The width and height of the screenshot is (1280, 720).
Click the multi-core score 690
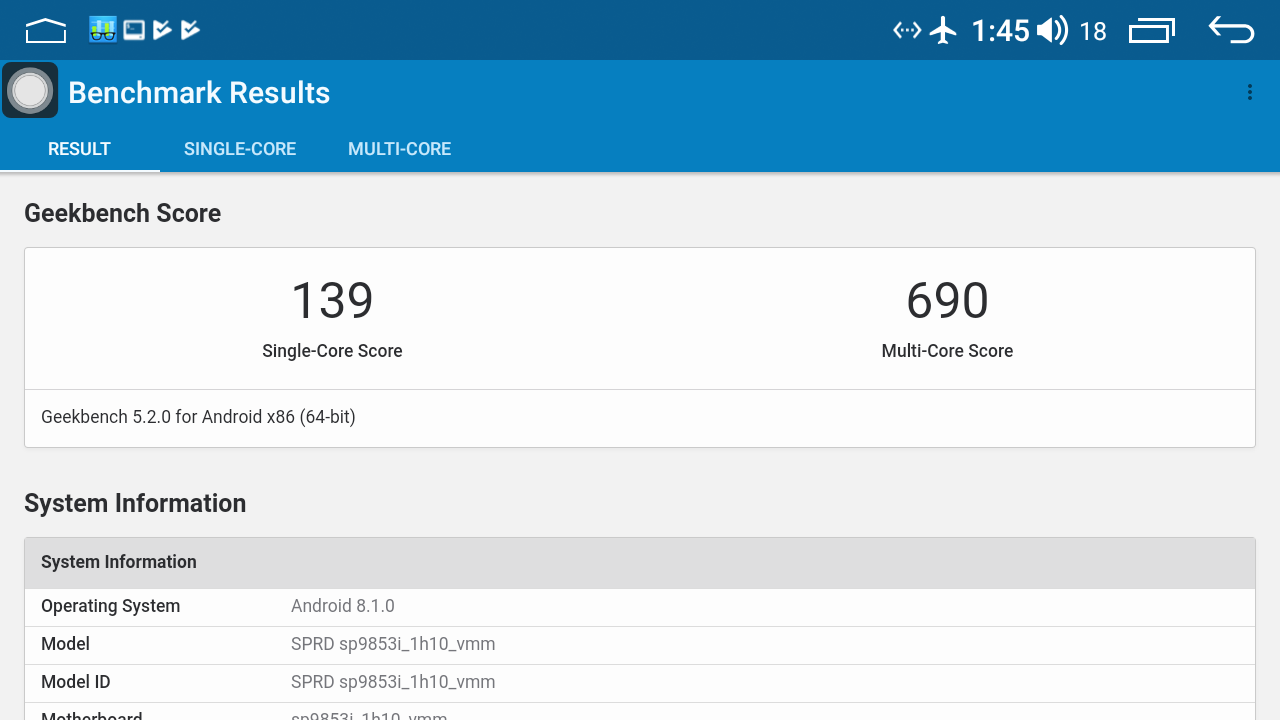pos(947,300)
